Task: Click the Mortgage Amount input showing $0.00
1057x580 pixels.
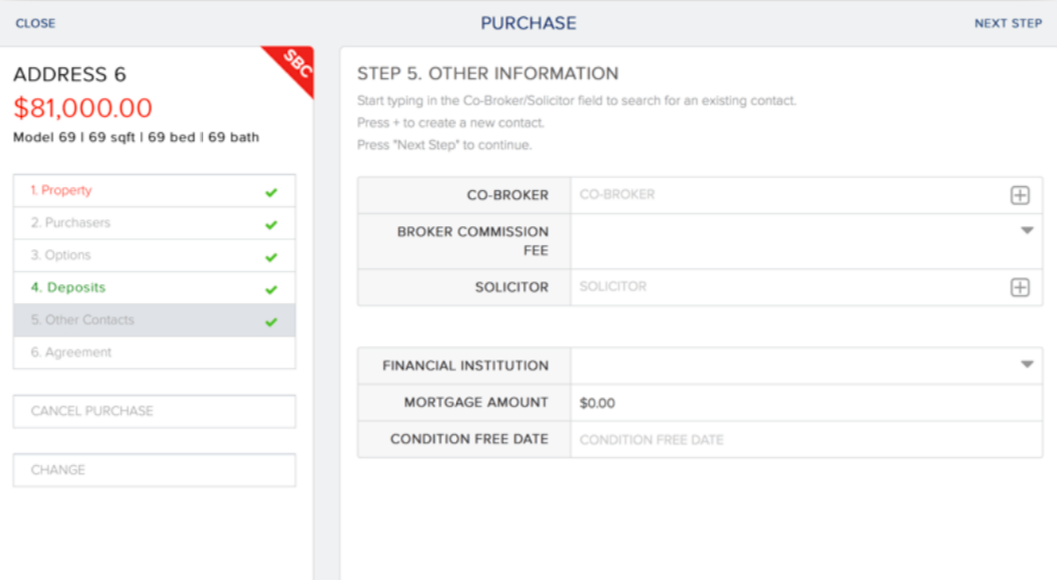Action: pos(700,402)
